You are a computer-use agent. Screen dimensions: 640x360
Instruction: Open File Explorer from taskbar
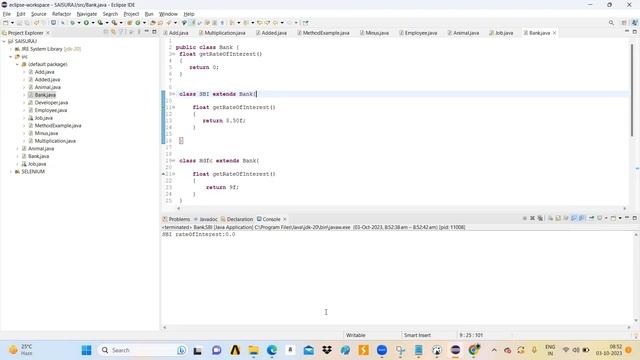click(x=253, y=350)
